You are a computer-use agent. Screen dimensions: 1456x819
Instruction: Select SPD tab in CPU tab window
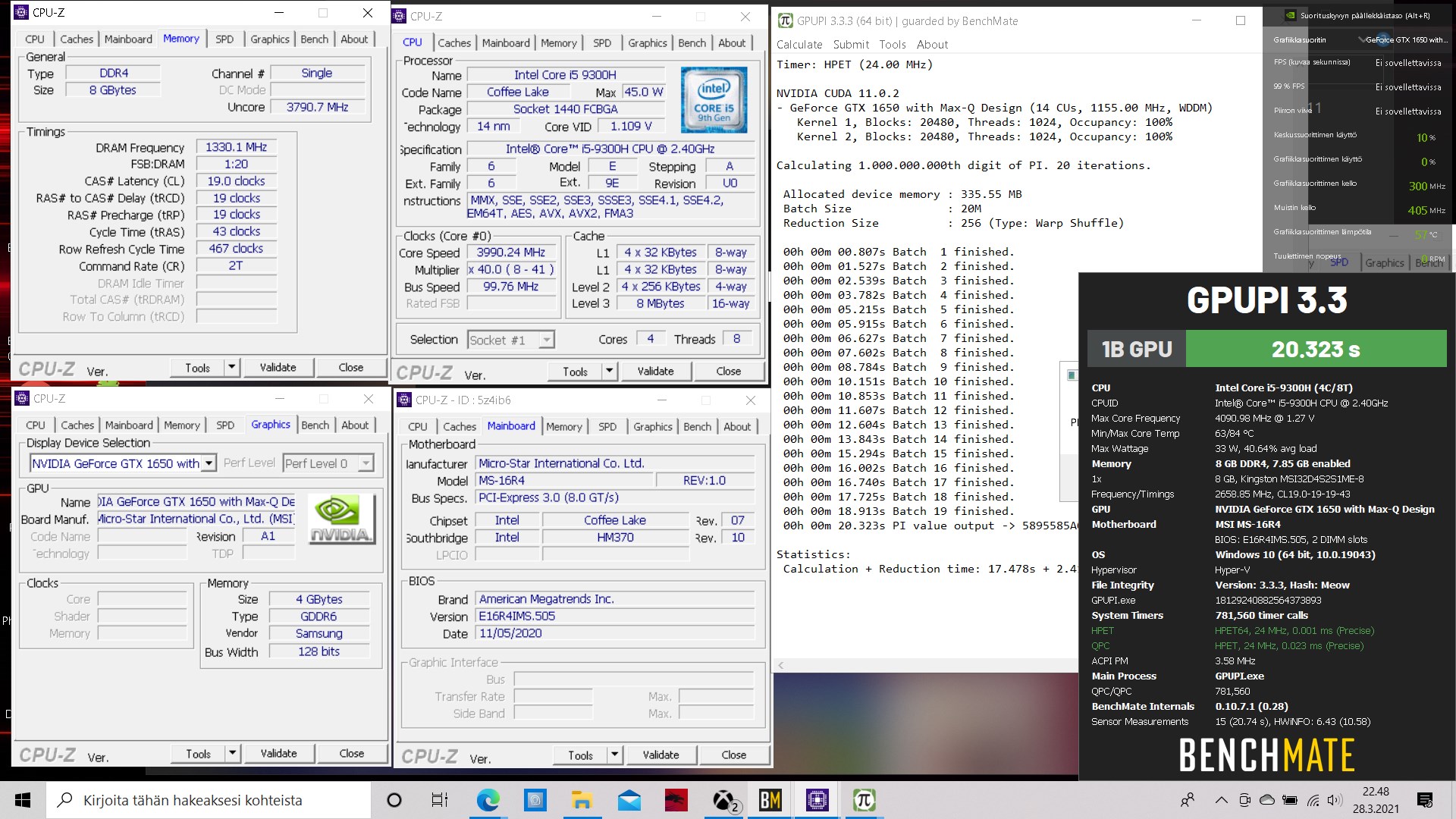coord(602,43)
